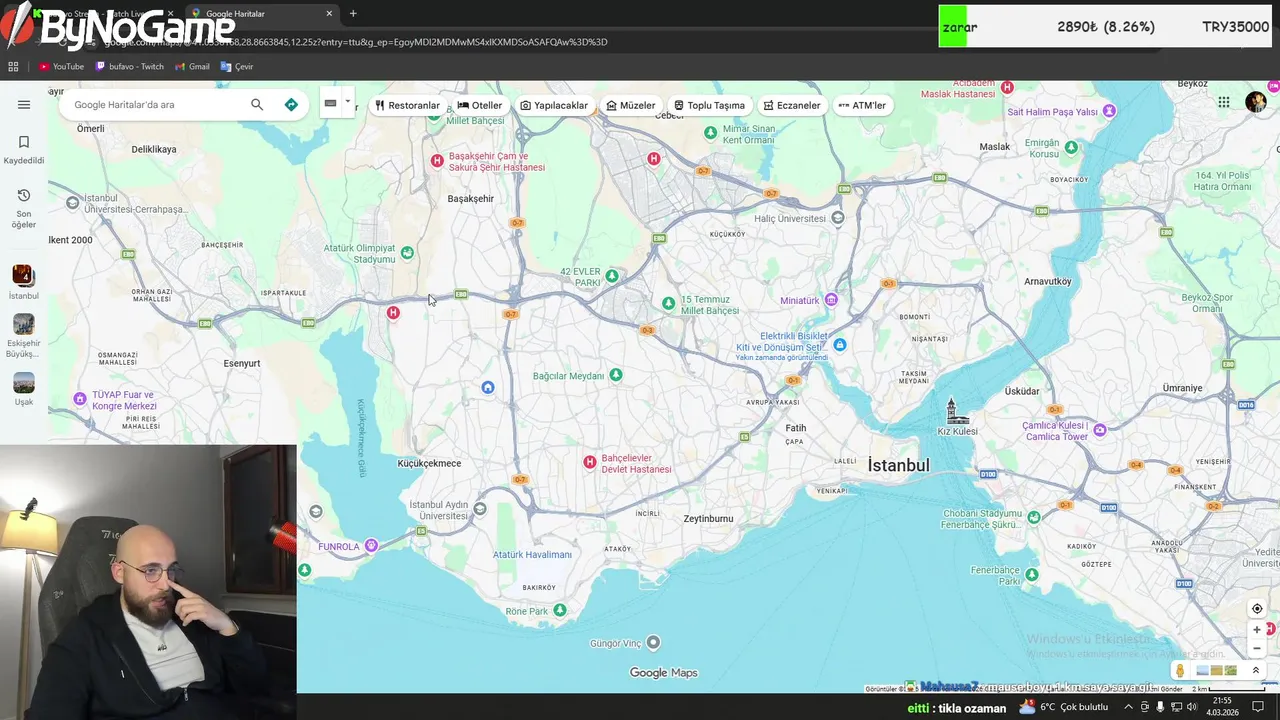Open a new browser tab
Viewport: 1280px width, 720px height.
(x=353, y=14)
